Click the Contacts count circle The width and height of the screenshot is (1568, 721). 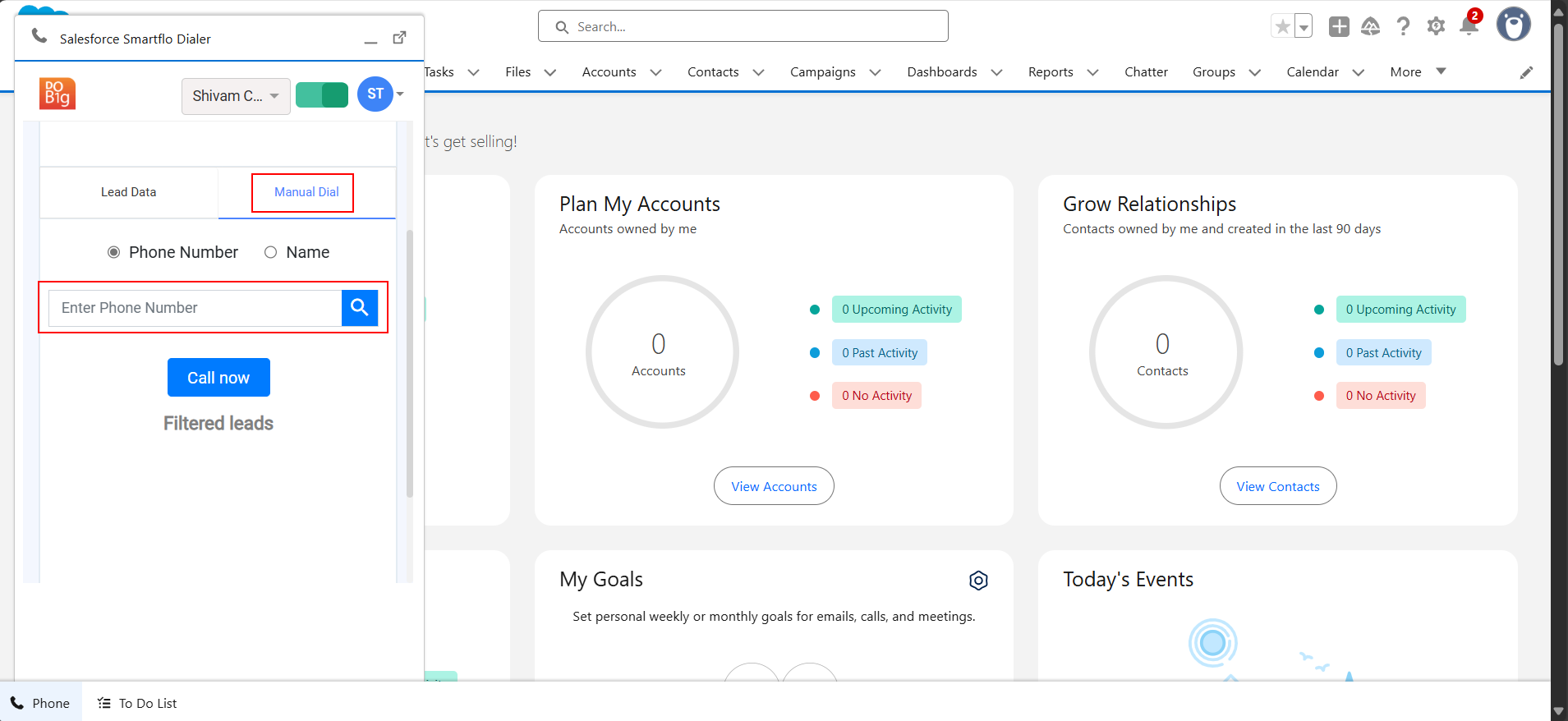click(1166, 351)
